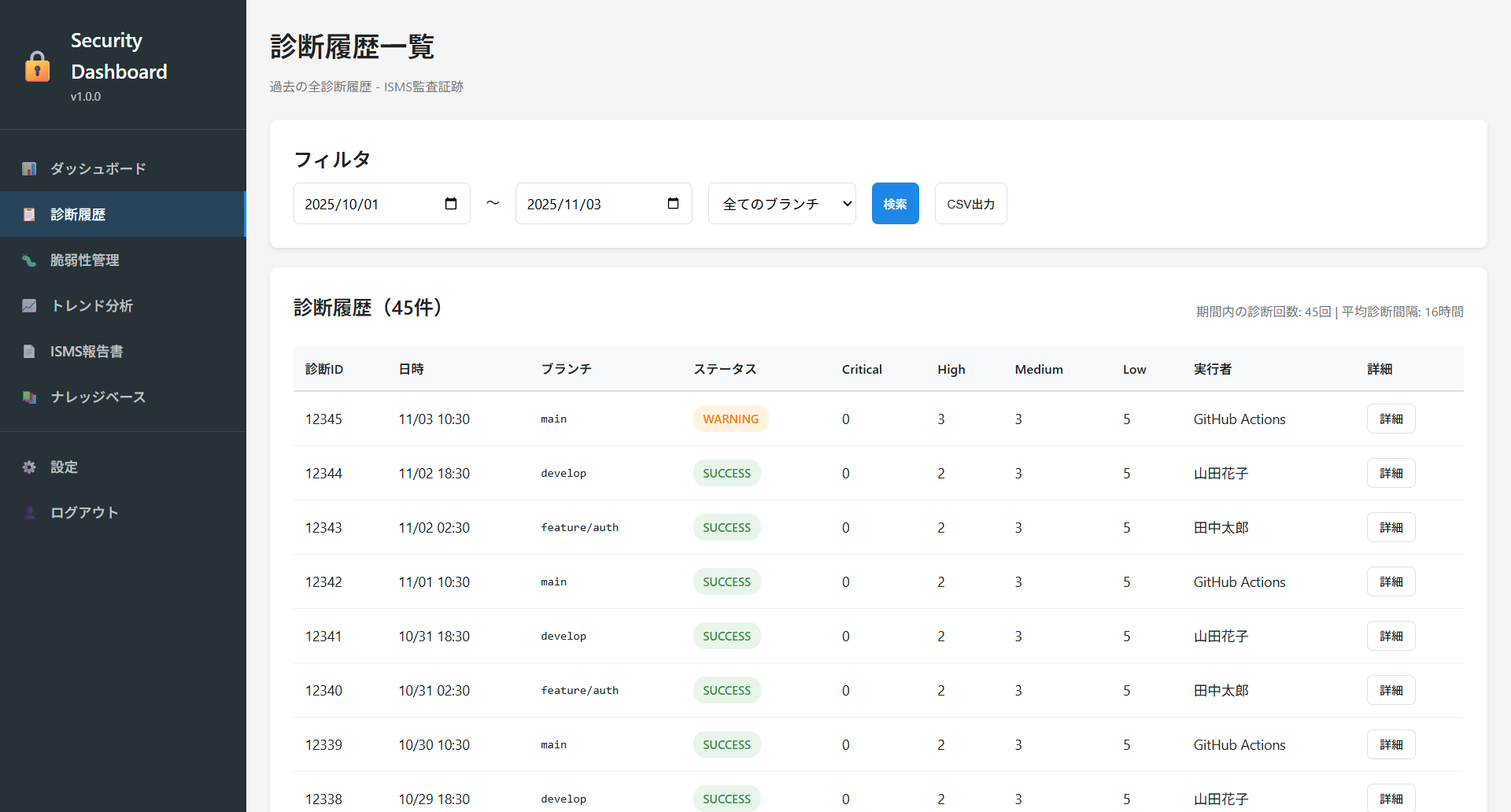The image size is (1511, 812).
Task: Click the 診断履歴 clipboard icon
Action: coord(29,215)
